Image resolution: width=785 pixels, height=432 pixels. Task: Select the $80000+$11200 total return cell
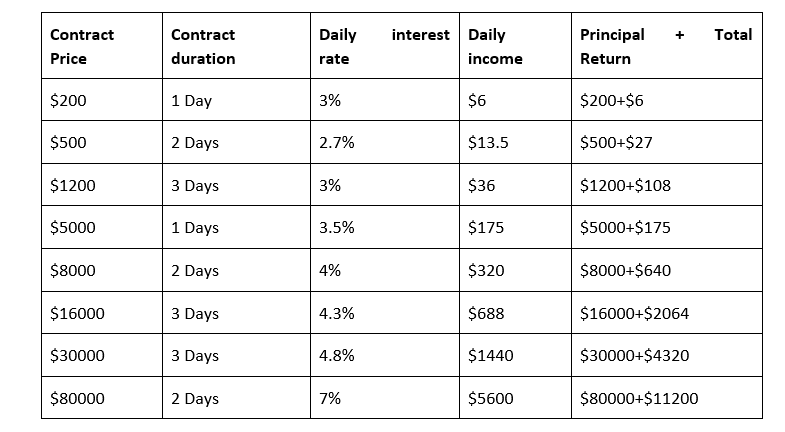click(639, 399)
